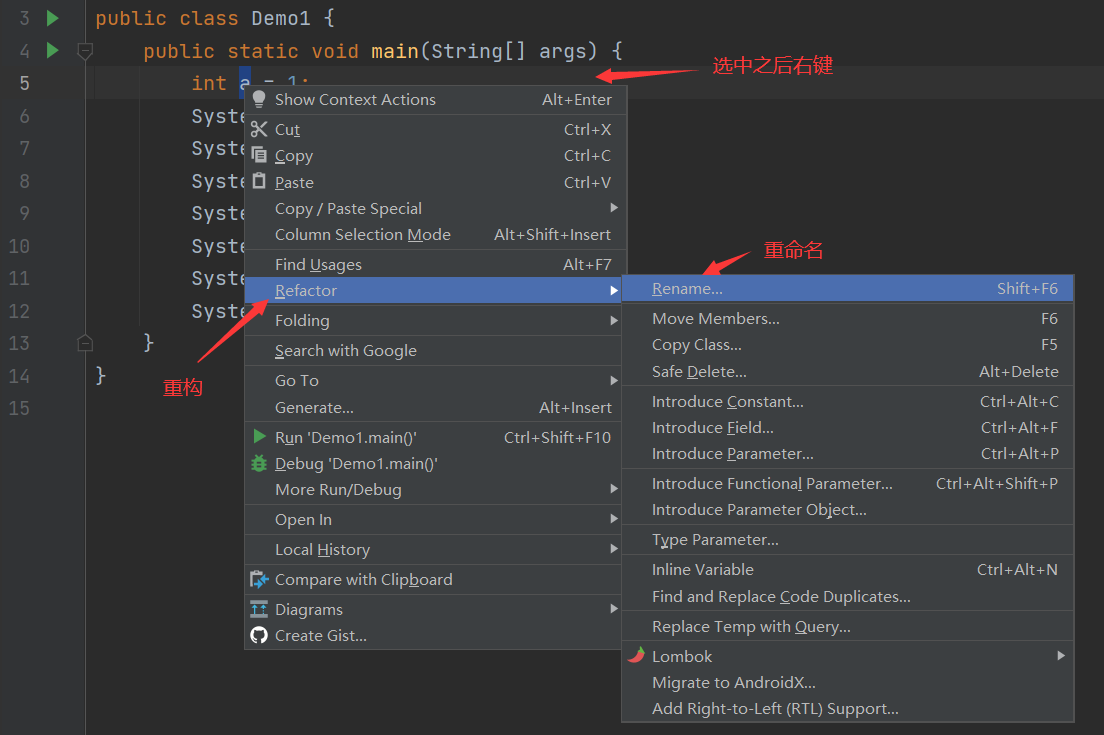Screen dimensions: 1104x735
Task: Click the int keyword on line 5
Action: click(209, 83)
